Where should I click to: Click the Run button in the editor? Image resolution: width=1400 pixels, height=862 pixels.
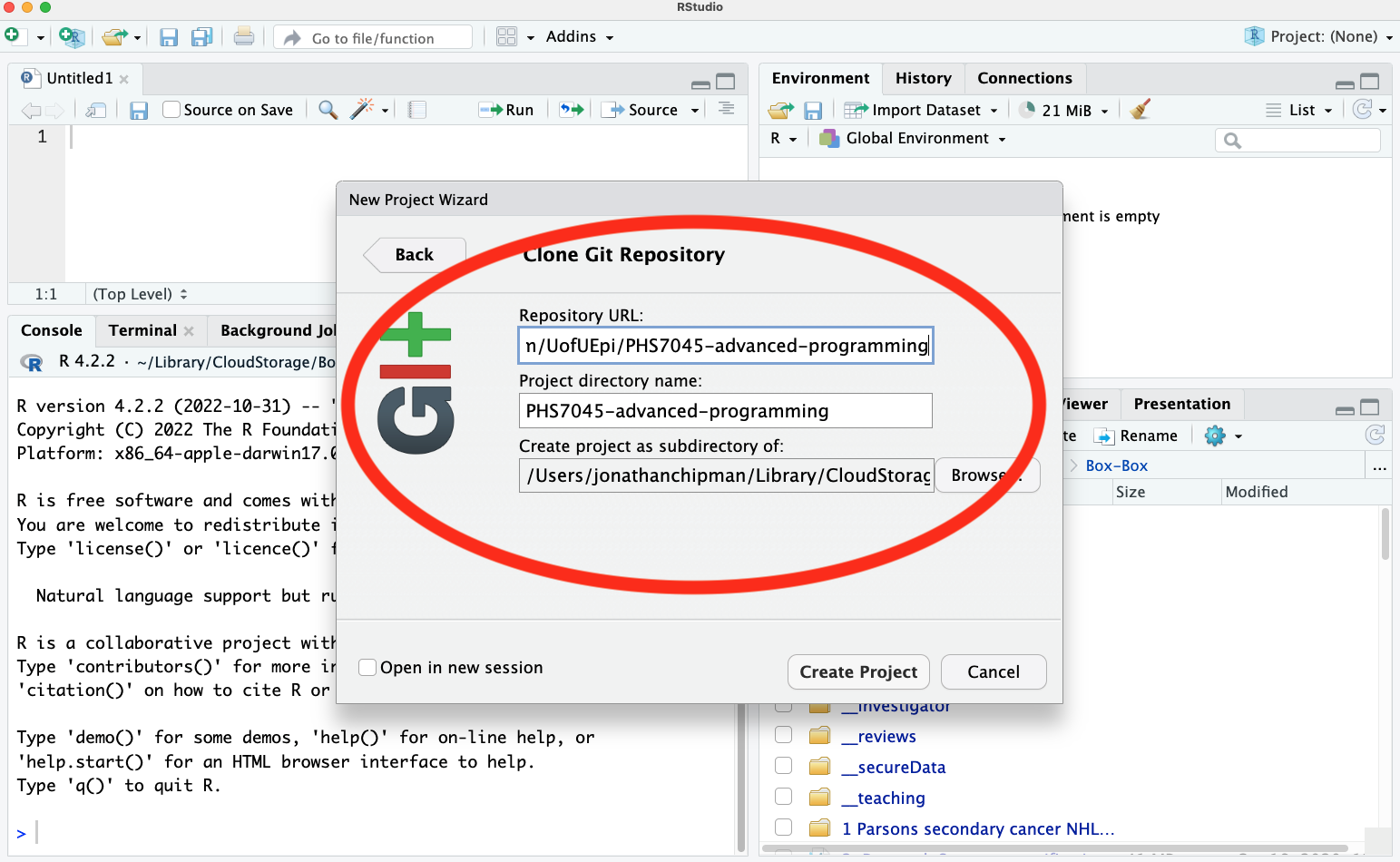point(506,110)
